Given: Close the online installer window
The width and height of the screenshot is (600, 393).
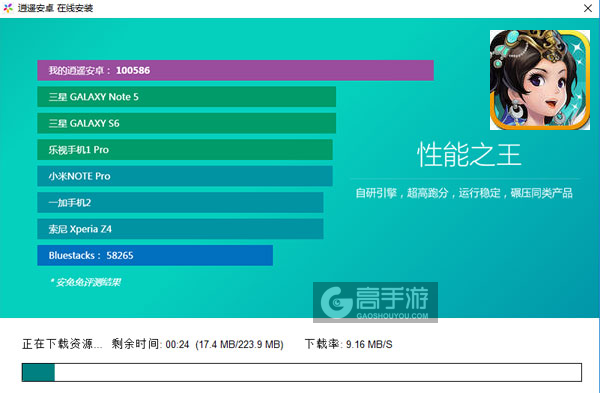Looking at the screenshot, I should click(588, 8).
